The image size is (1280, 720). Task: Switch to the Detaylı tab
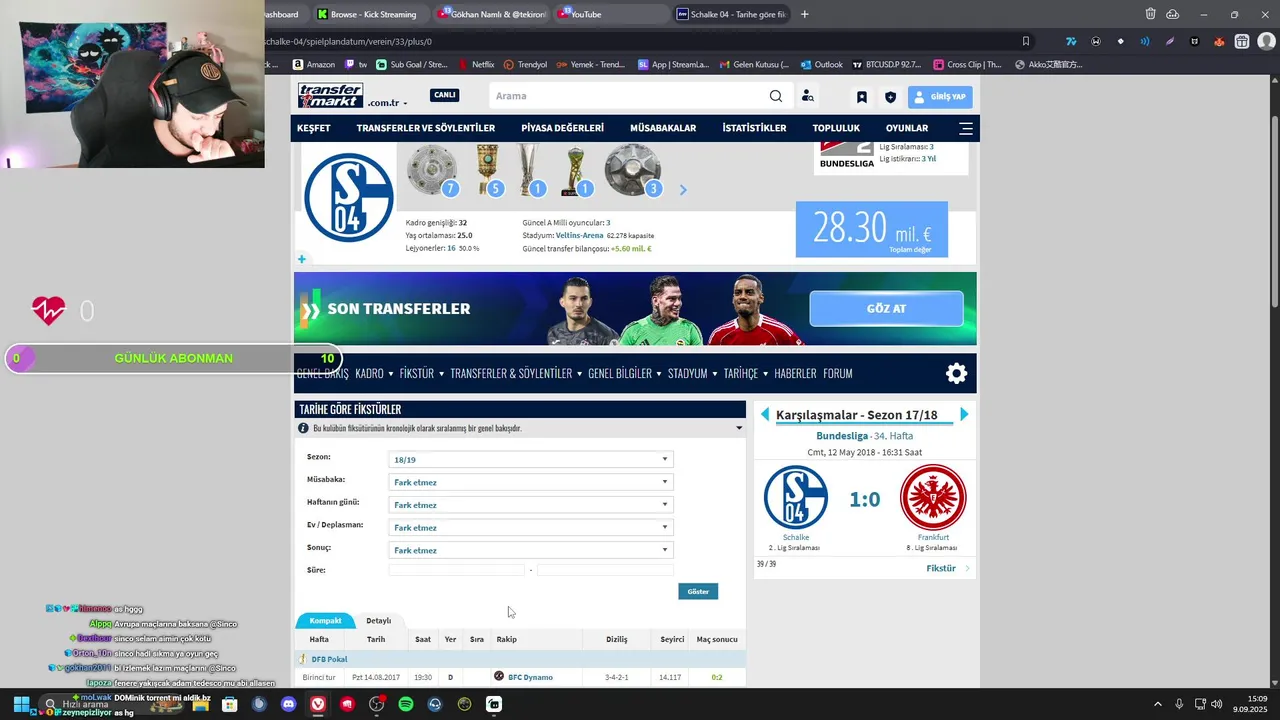coord(378,621)
